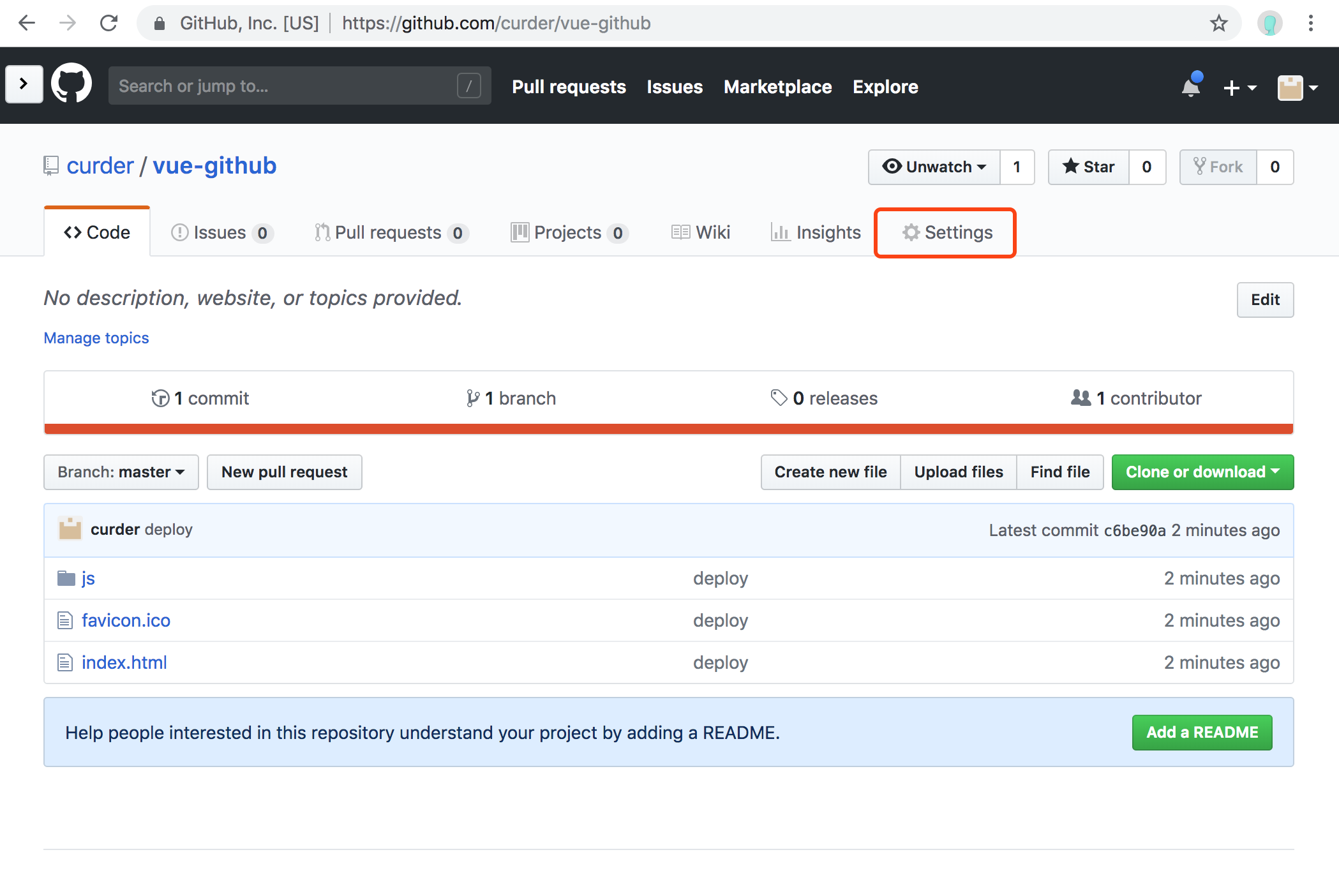1339x896 pixels.
Task: Click the language color bar
Action: [668, 429]
